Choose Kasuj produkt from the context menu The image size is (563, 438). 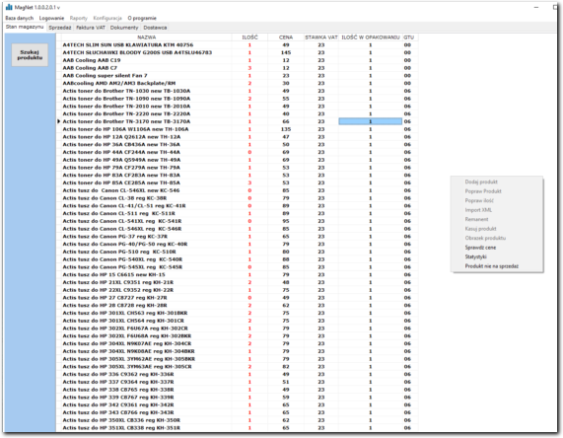pos(497,229)
